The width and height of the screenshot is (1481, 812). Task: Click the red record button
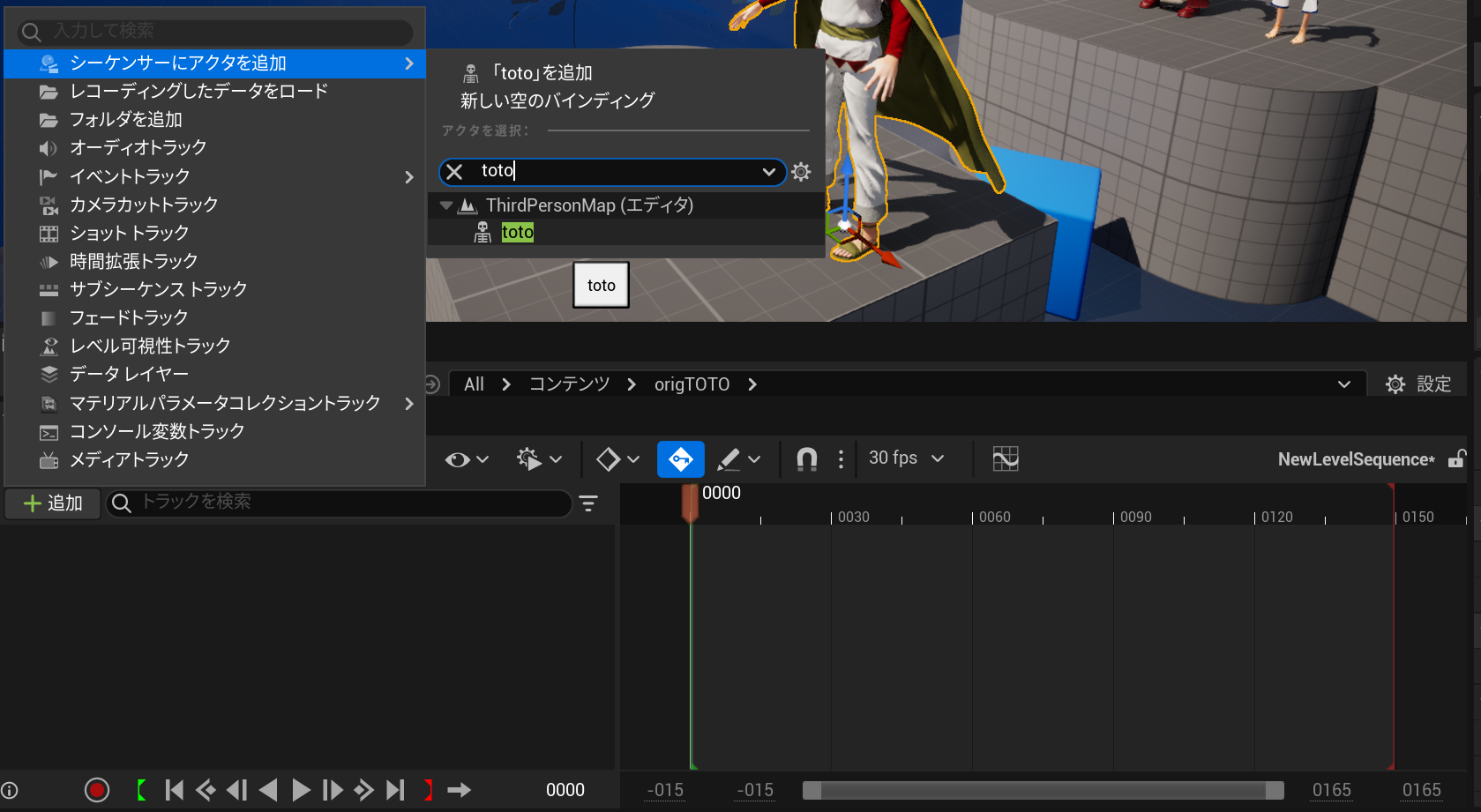tap(97, 790)
